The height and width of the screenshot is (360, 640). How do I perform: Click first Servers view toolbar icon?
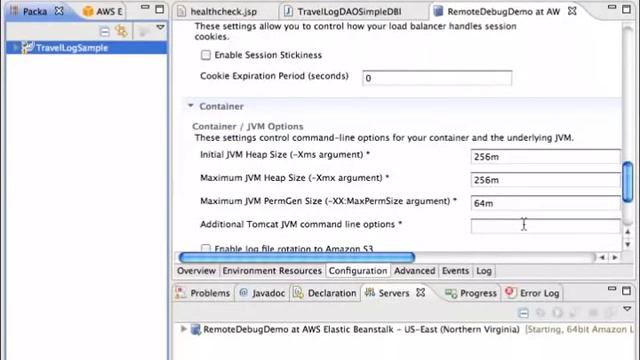523,313
